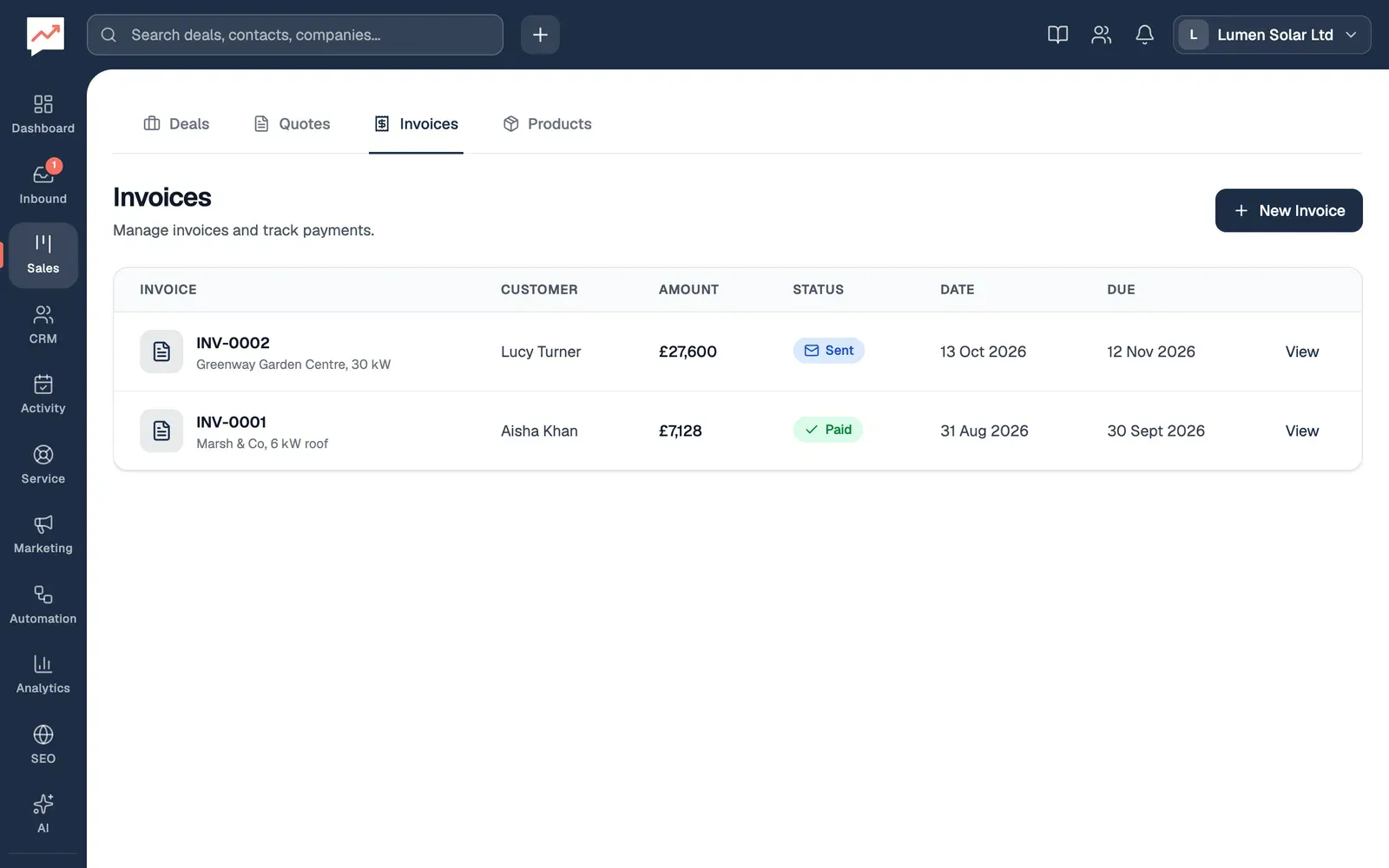
Task: Focus the search deals, contacts, companies field
Action: pos(295,35)
